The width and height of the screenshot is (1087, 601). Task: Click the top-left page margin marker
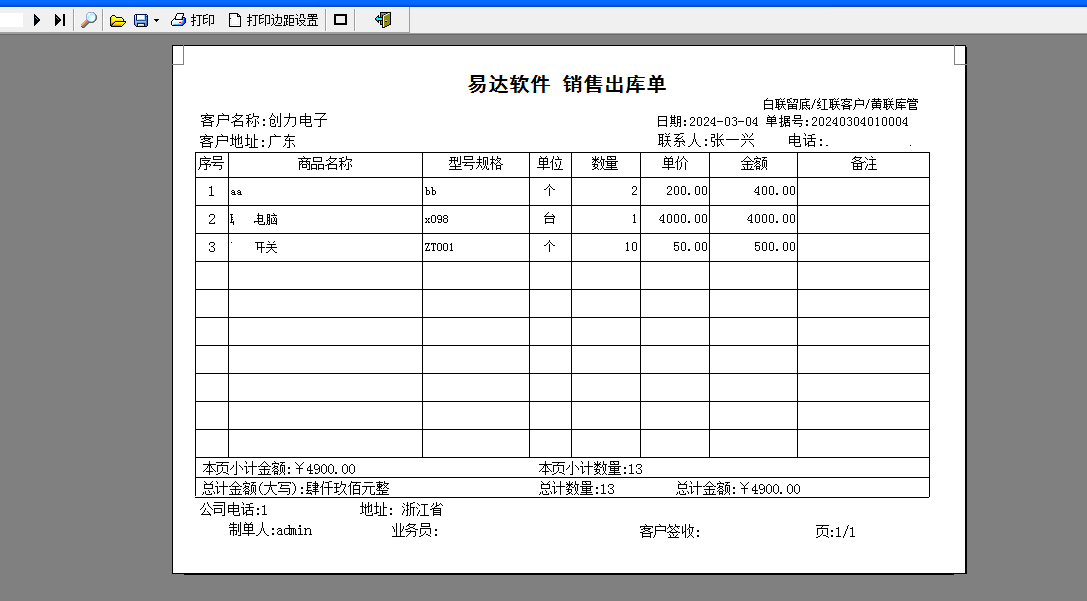(178, 55)
